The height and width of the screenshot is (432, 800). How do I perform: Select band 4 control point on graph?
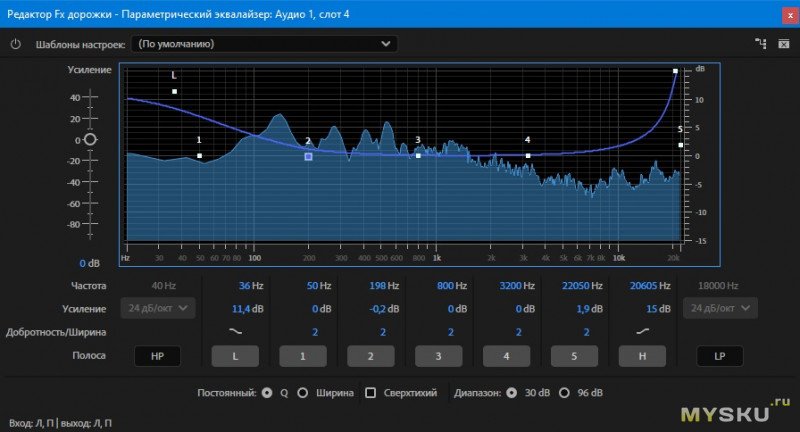click(527, 155)
